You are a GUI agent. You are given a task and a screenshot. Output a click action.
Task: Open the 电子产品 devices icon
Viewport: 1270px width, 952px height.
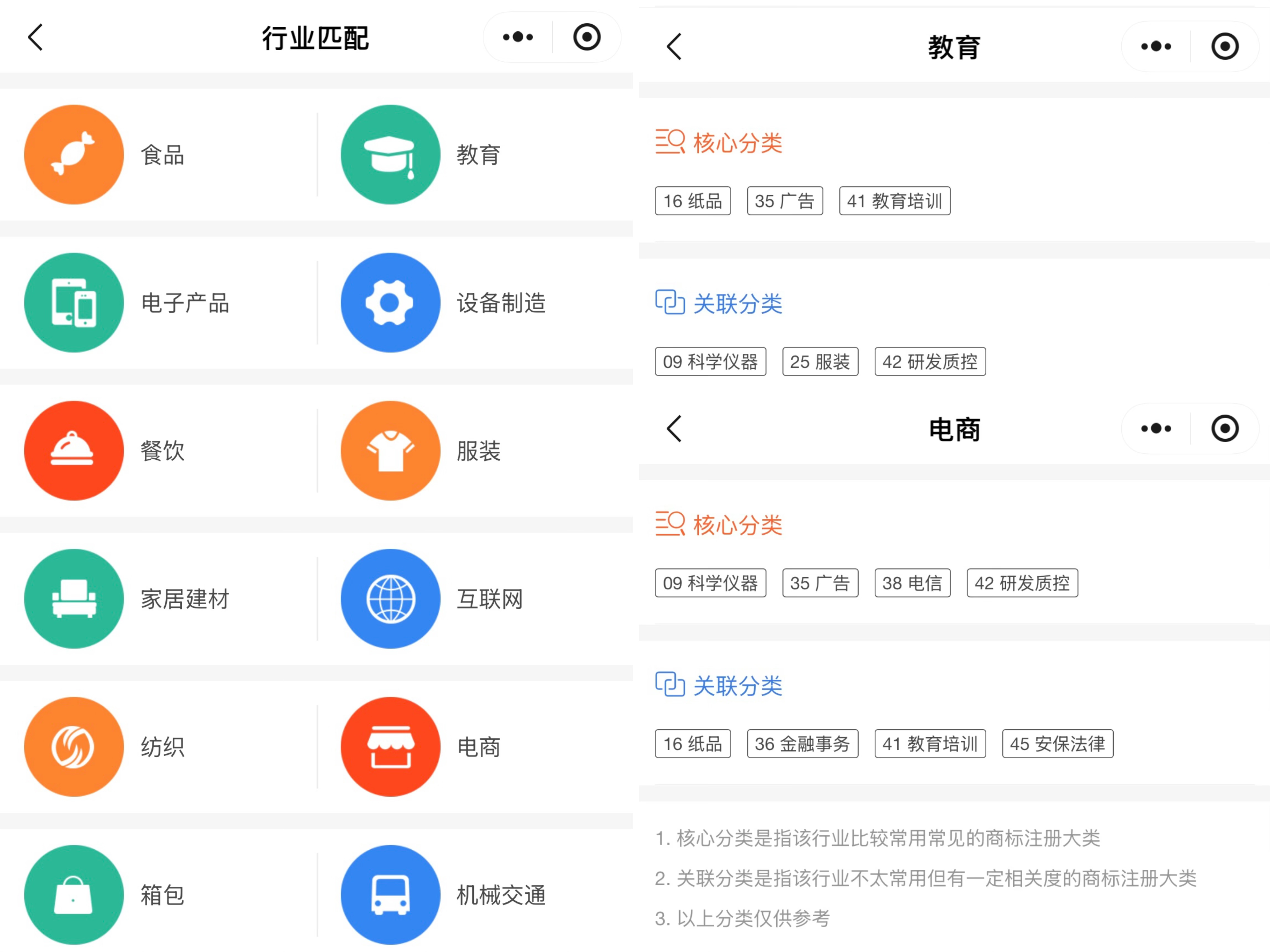(74, 302)
